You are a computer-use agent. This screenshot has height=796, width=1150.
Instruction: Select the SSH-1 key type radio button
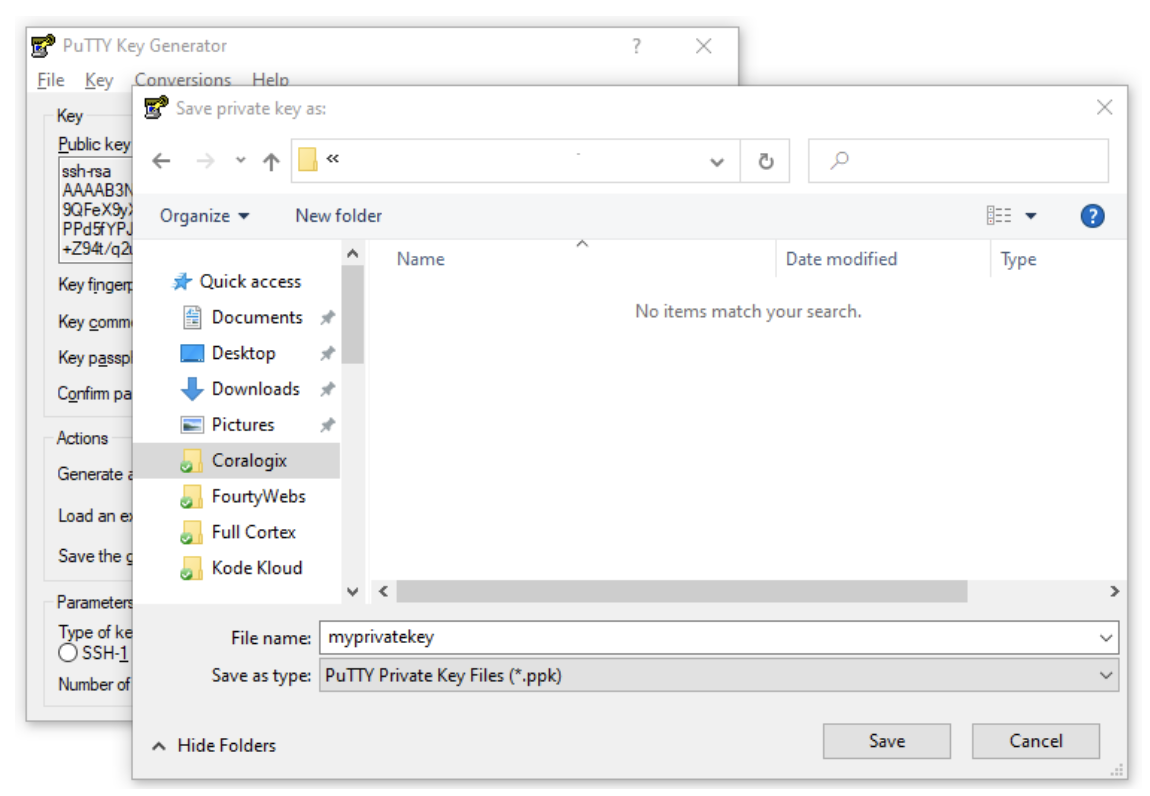click(67, 653)
